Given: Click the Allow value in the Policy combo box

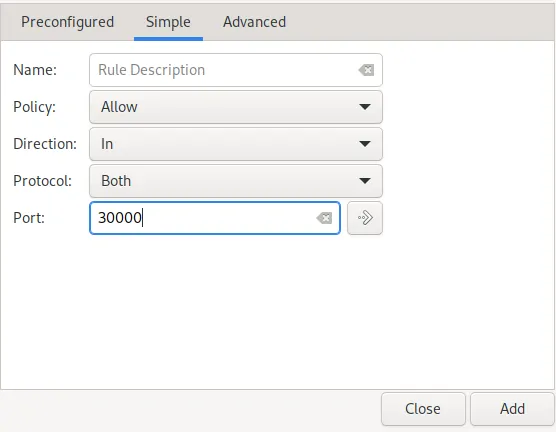Looking at the screenshot, I should click(x=119, y=107).
